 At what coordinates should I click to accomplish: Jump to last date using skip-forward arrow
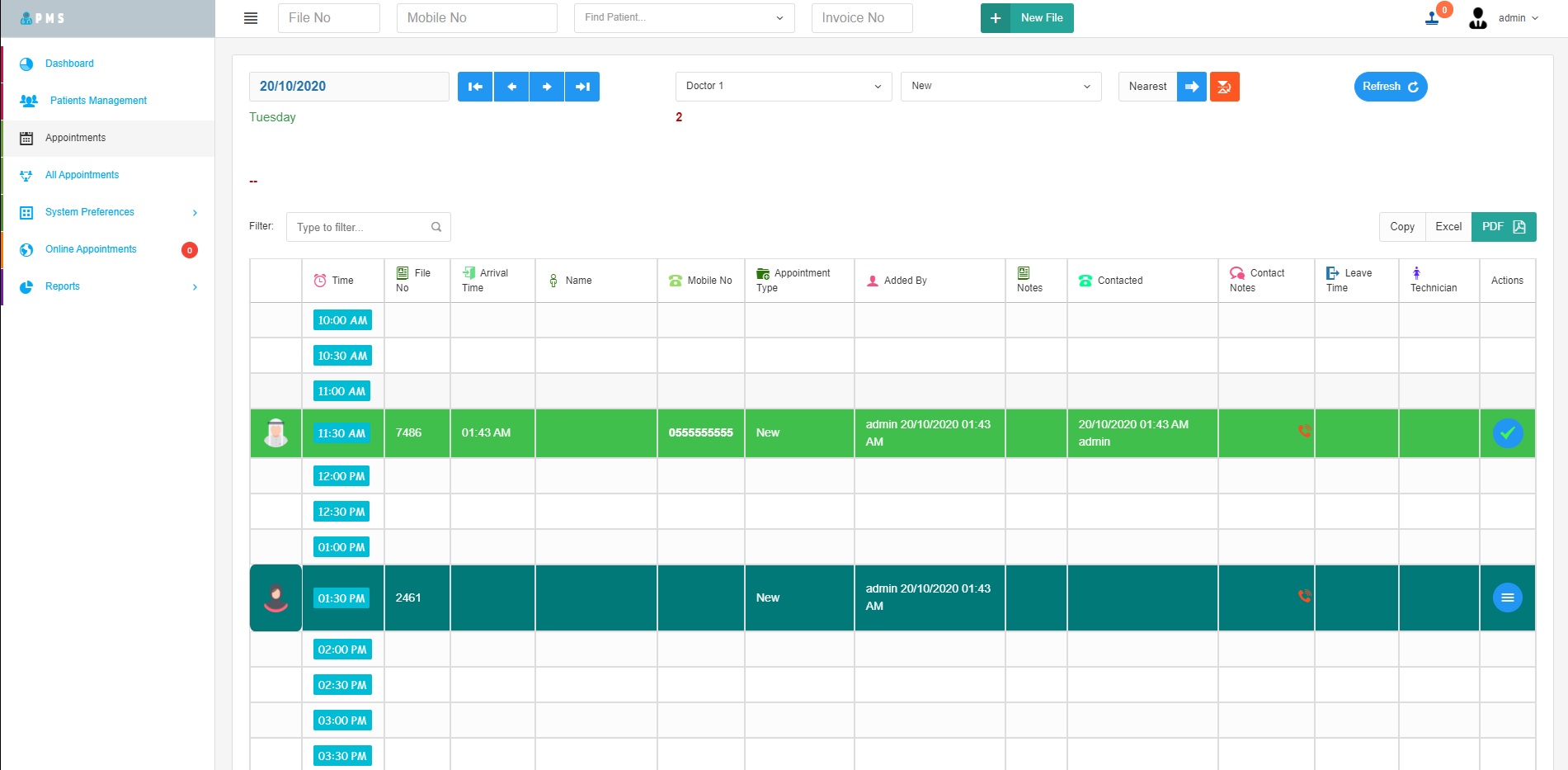[x=582, y=87]
